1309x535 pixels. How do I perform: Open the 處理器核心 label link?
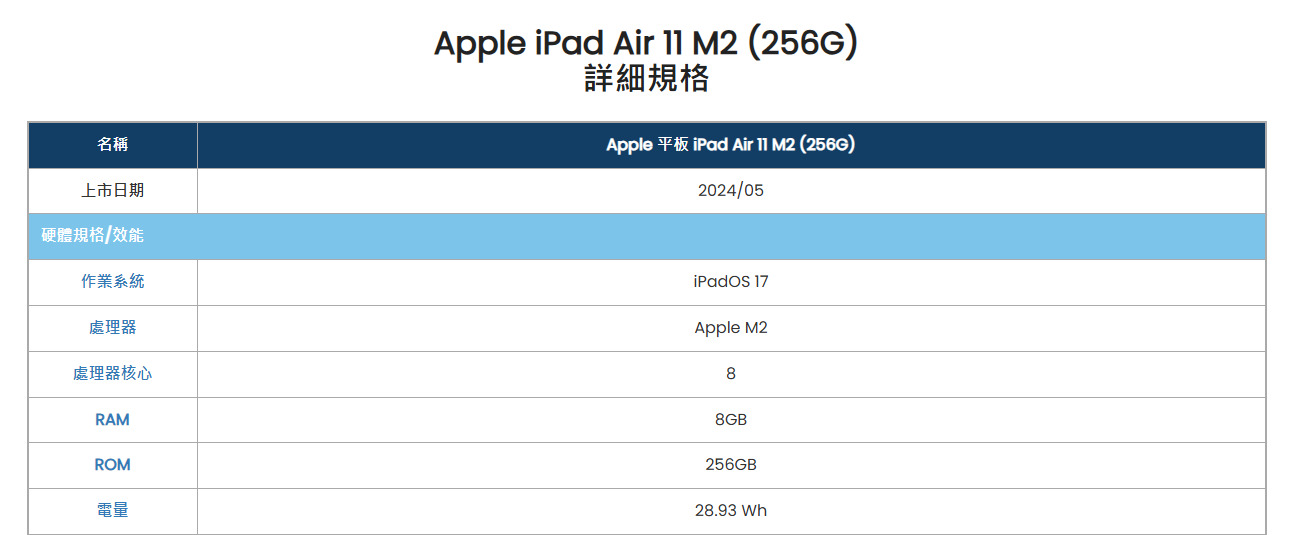click(112, 374)
